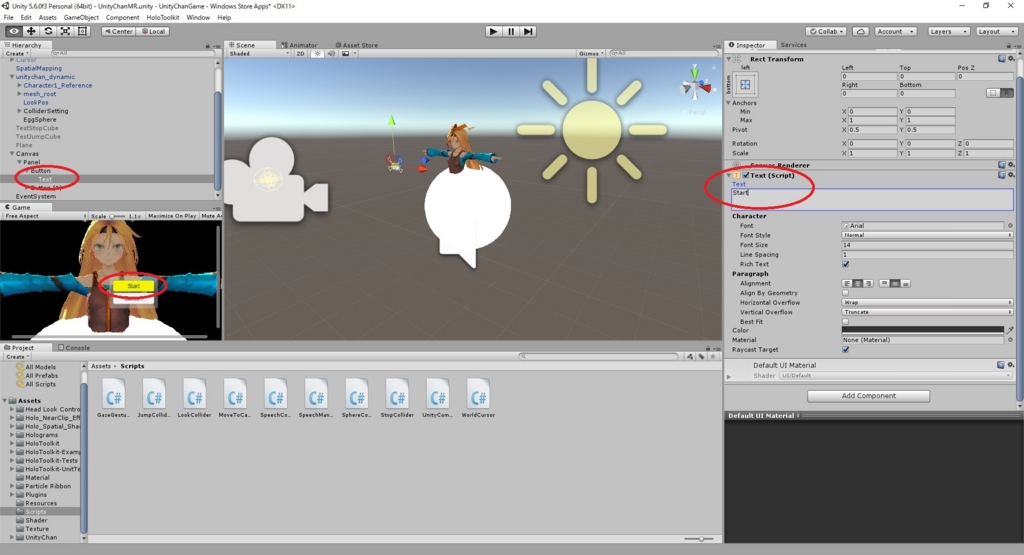Open Rect Transform gear settings menu

pyautogui.click(x=1011, y=59)
